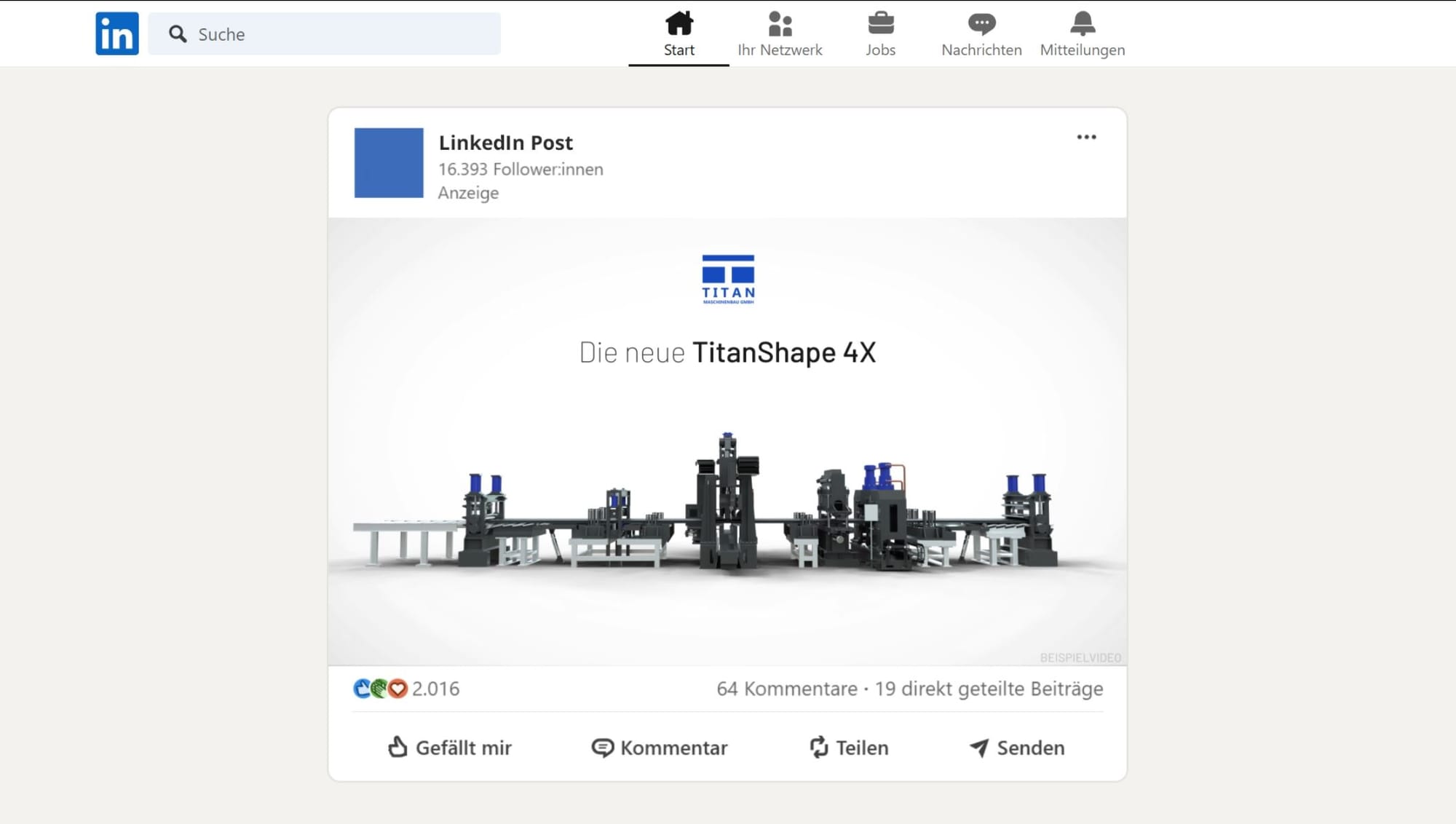Image resolution: width=1456 pixels, height=824 pixels.
Task: Click the LinkedIn home icon
Action: point(678,25)
